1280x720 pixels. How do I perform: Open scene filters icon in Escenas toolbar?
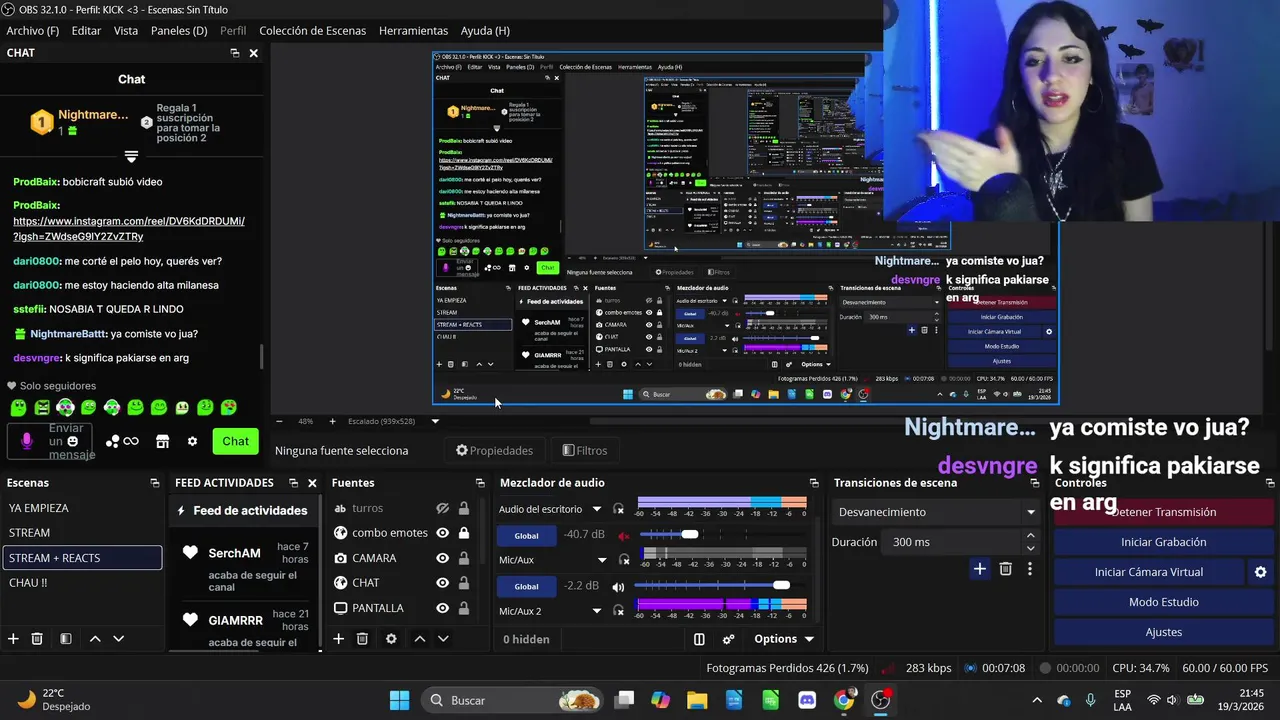click(x=65, y=639)
